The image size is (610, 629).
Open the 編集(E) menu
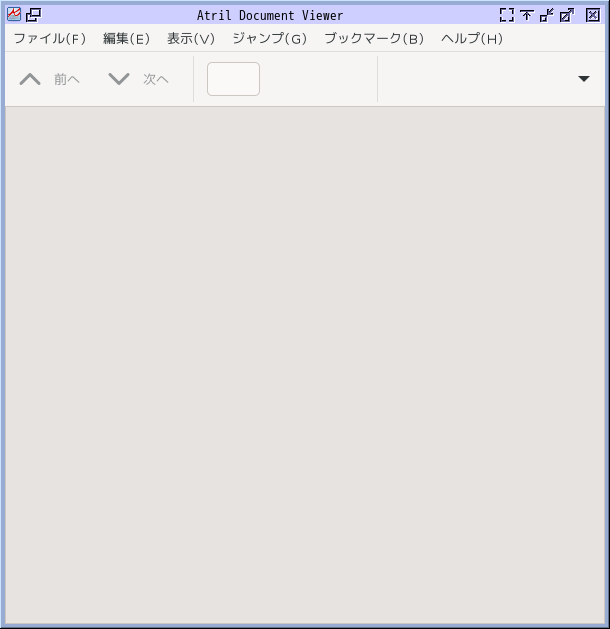click(x=126, y=39)
